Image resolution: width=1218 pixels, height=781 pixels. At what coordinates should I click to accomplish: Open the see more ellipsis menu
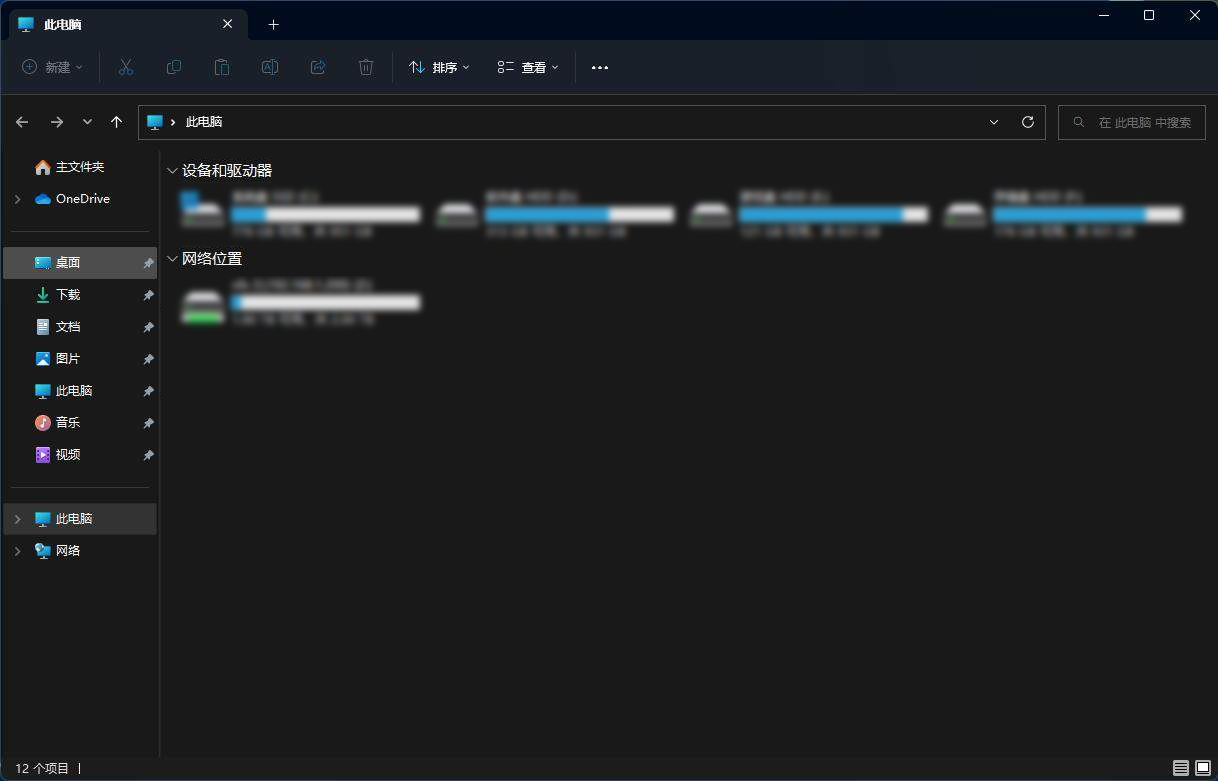tap(600, 67)
